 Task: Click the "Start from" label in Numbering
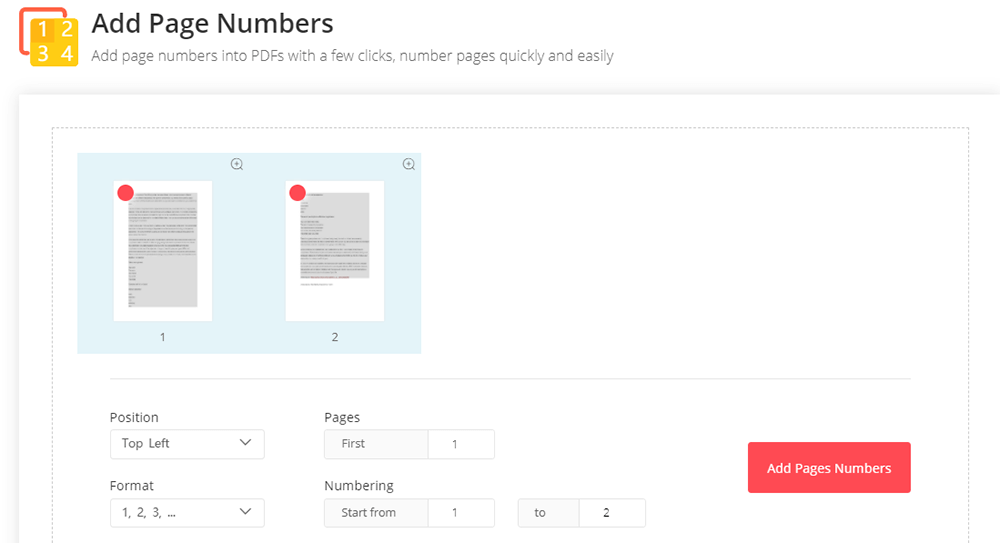tap(369, 513)
